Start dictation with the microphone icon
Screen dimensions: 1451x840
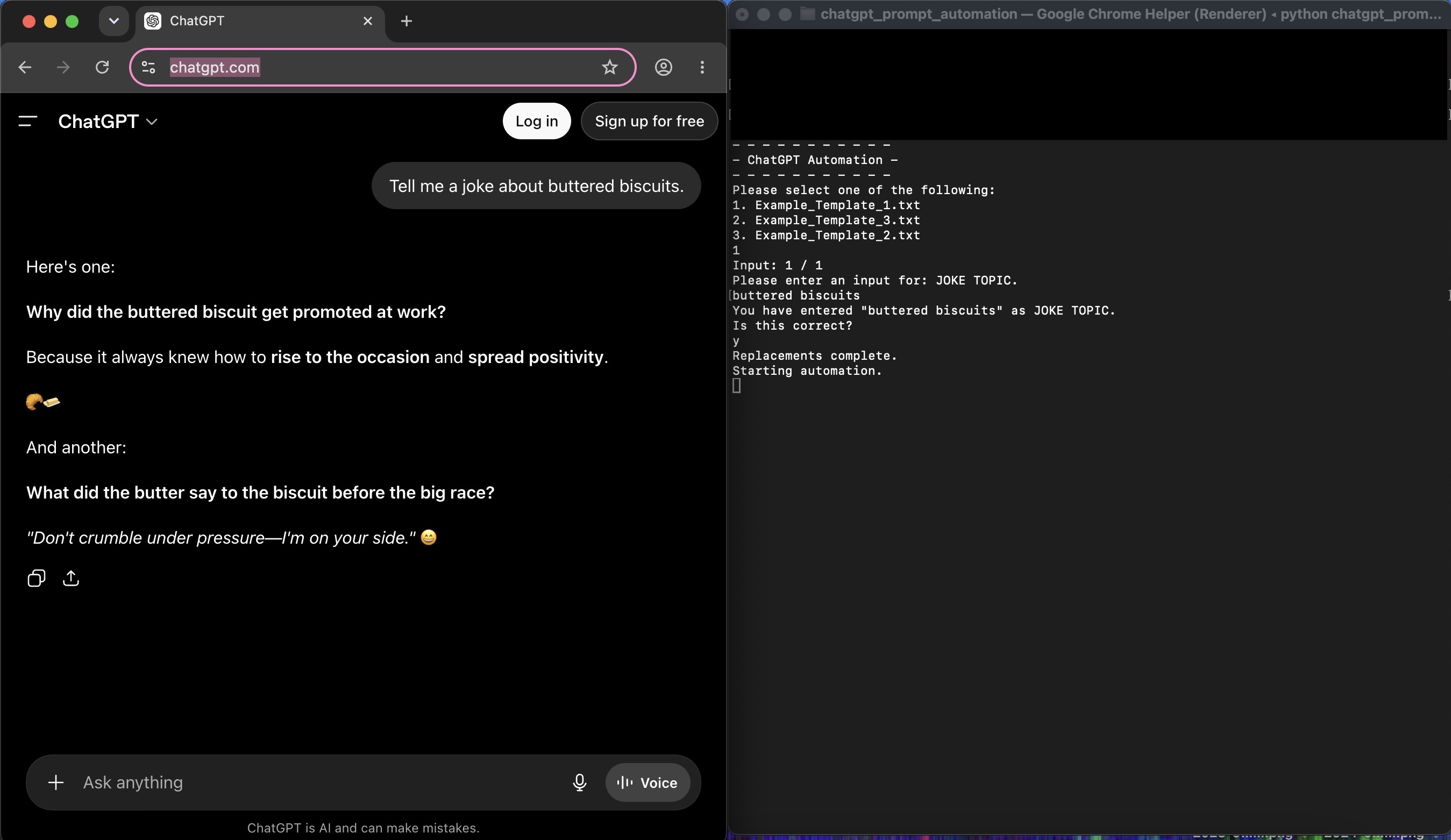[579, 782]
